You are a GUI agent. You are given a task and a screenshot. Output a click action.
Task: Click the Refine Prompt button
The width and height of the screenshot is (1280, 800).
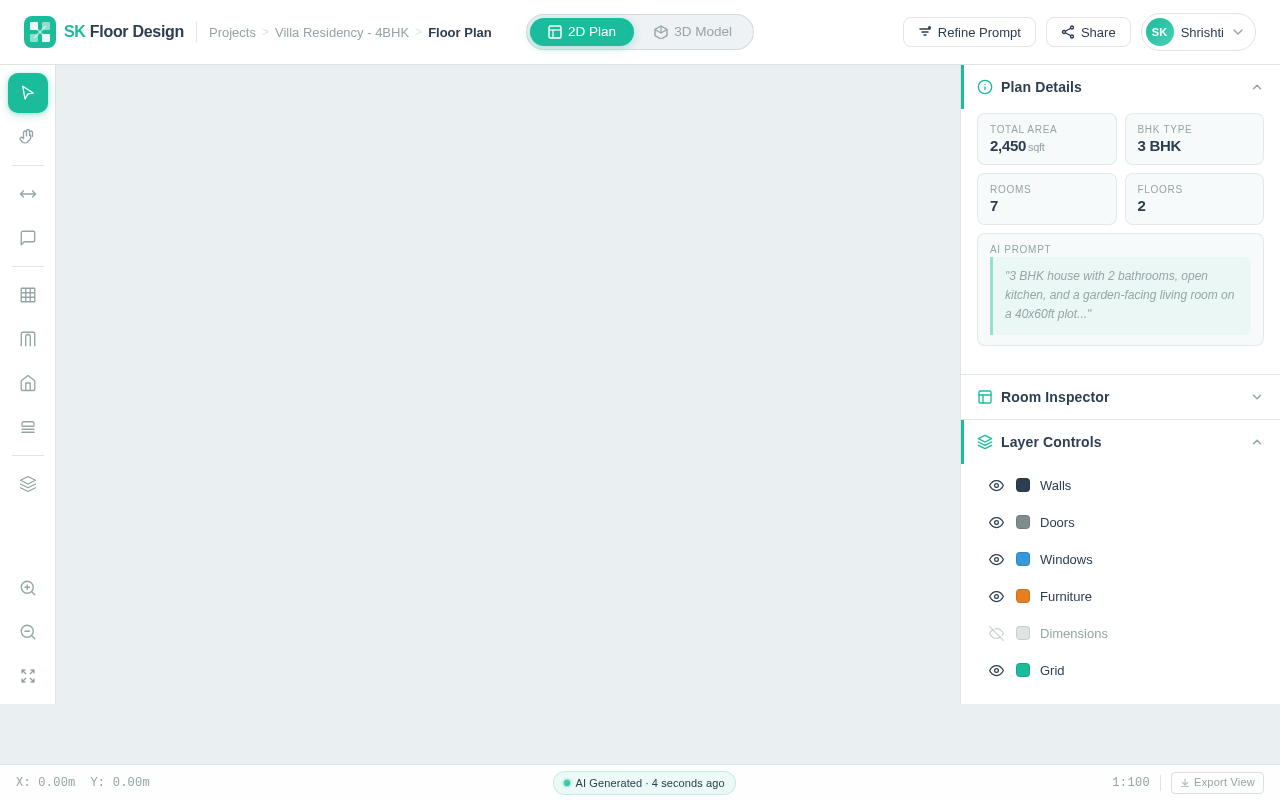coord(969,32)
